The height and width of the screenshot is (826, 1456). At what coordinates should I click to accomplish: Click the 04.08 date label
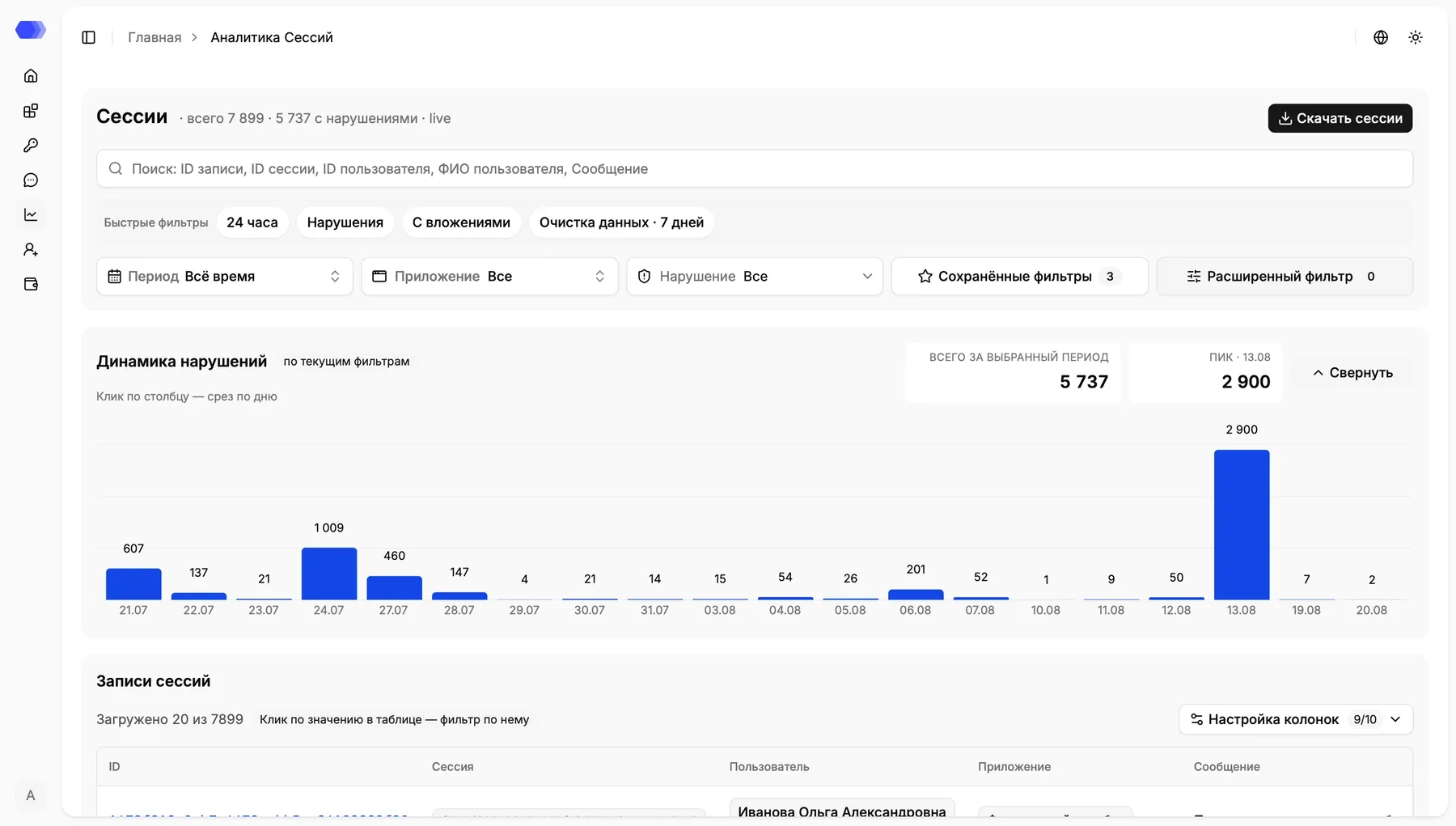coord(785,610)
